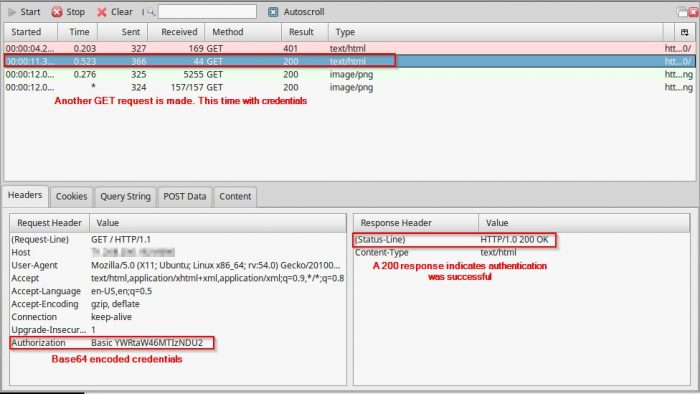
Task: Click the Stop capture button
Action: [x=68, y=12]
